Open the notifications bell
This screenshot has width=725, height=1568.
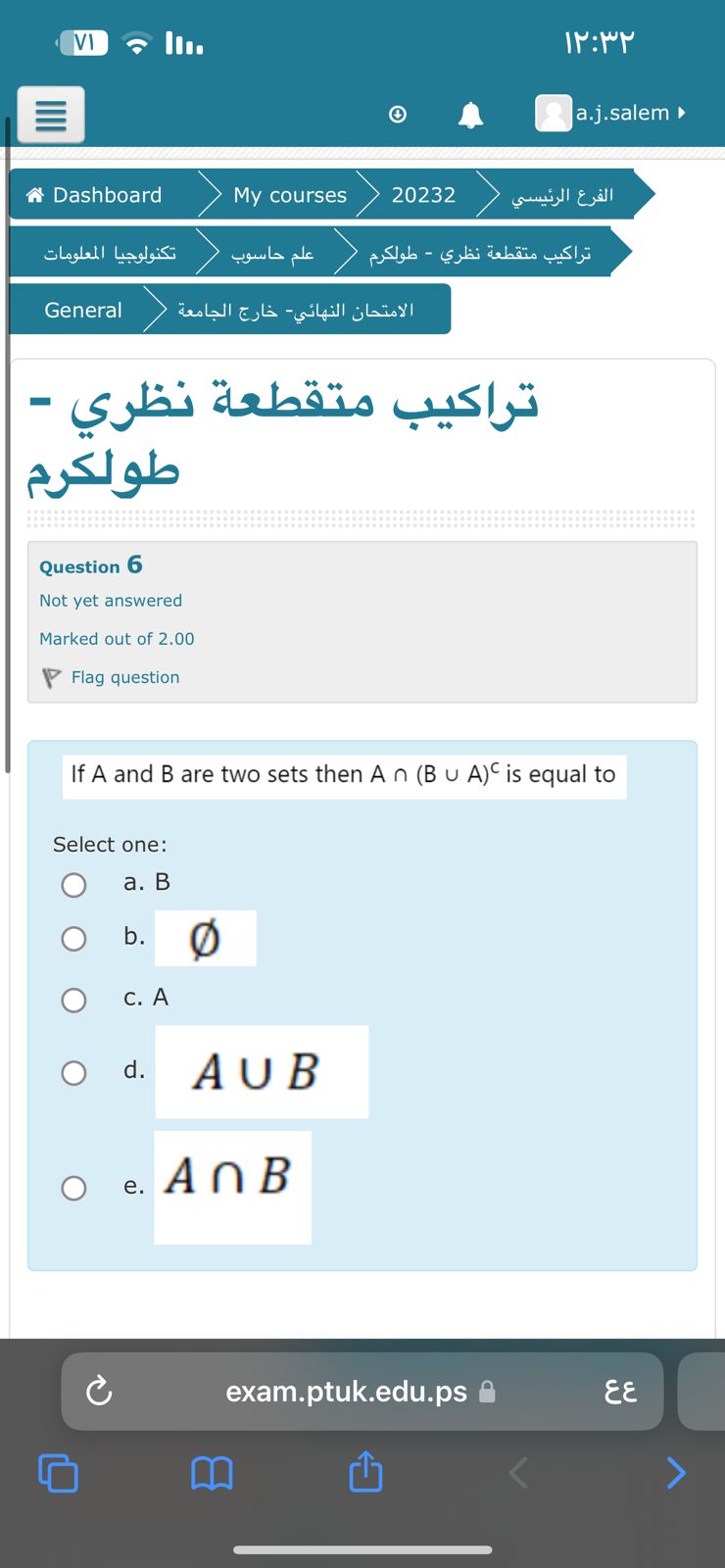[x=468, y=114]
